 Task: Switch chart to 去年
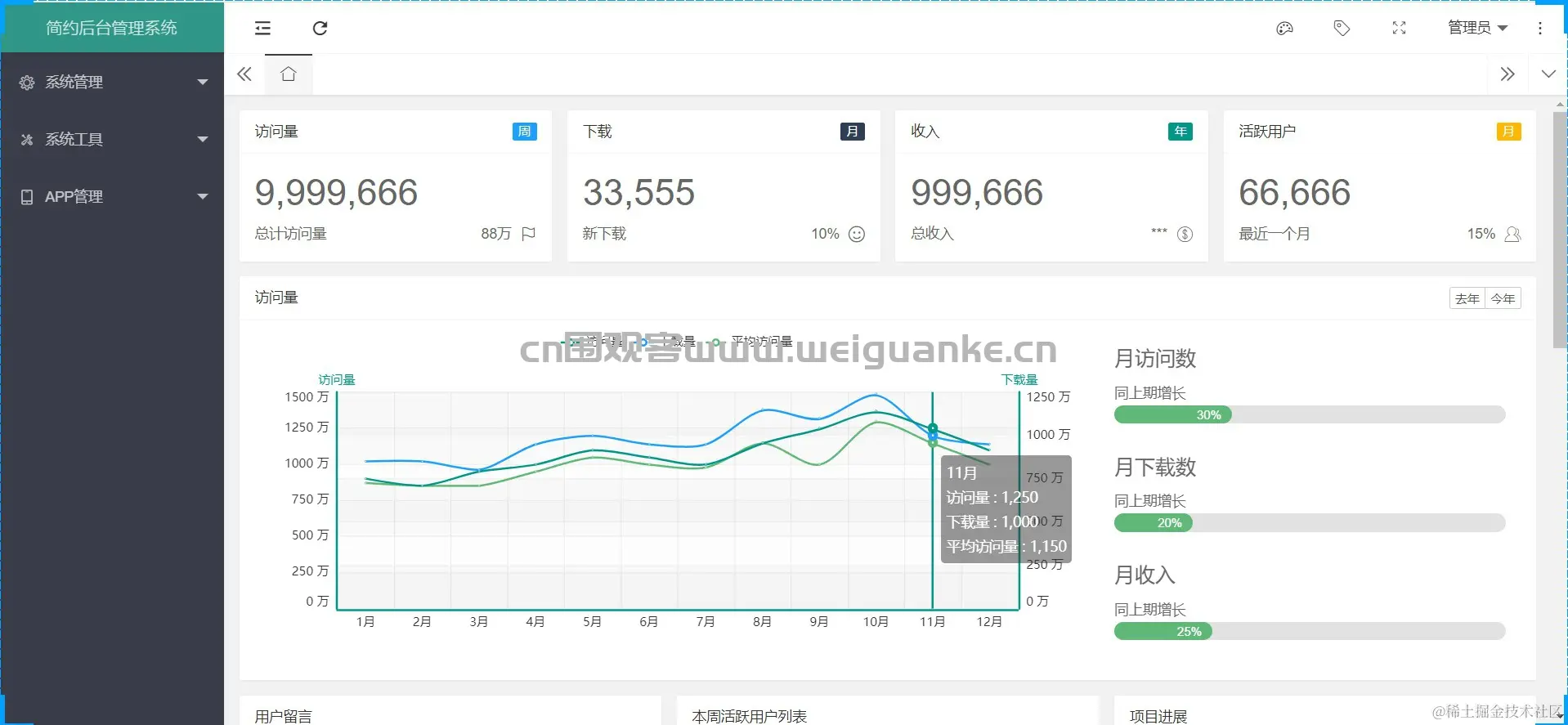click(x=1467, y=298)
